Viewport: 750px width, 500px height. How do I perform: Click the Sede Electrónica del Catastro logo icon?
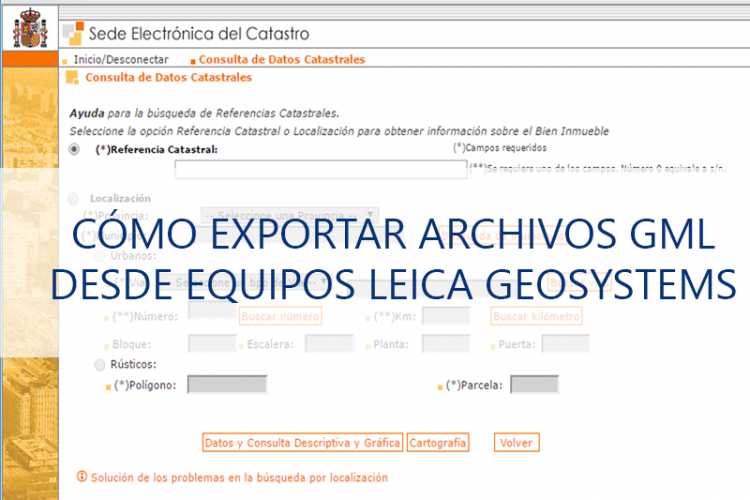click(73, 33)
